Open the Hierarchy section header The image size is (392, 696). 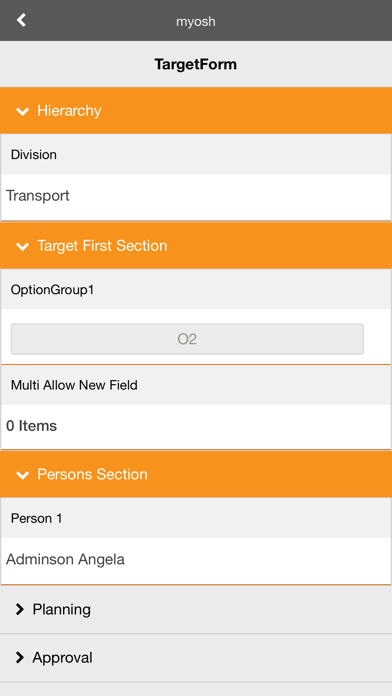pos(196,111)
